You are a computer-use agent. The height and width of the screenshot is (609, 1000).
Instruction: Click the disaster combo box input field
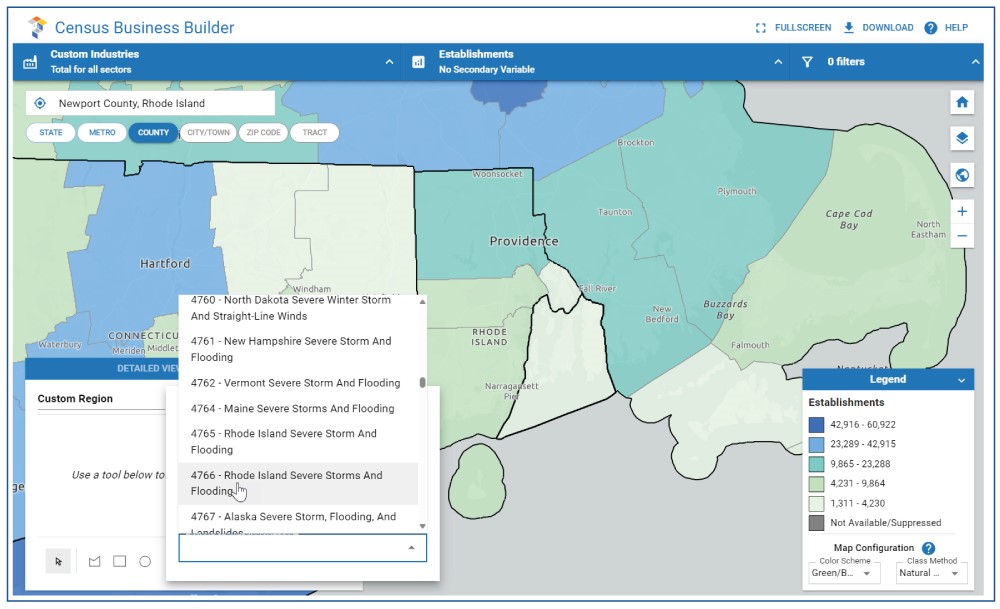[302, 548]
